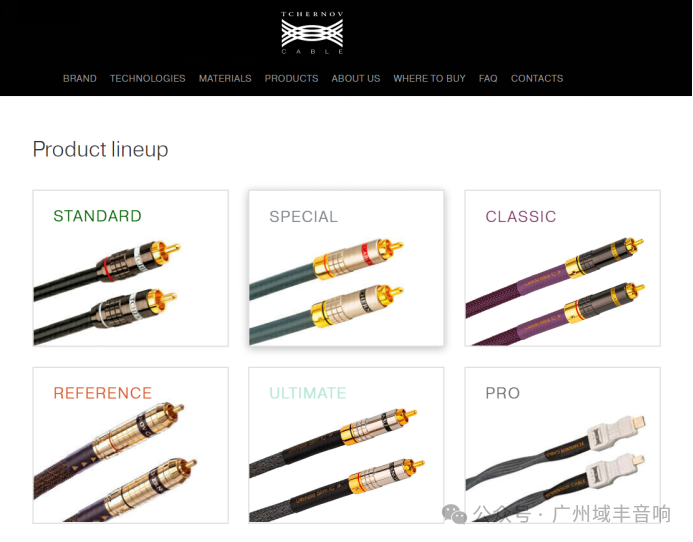Select ABOUT US in navigation bar
This screenshot has height=542, width=693.
tap(356, 79)
